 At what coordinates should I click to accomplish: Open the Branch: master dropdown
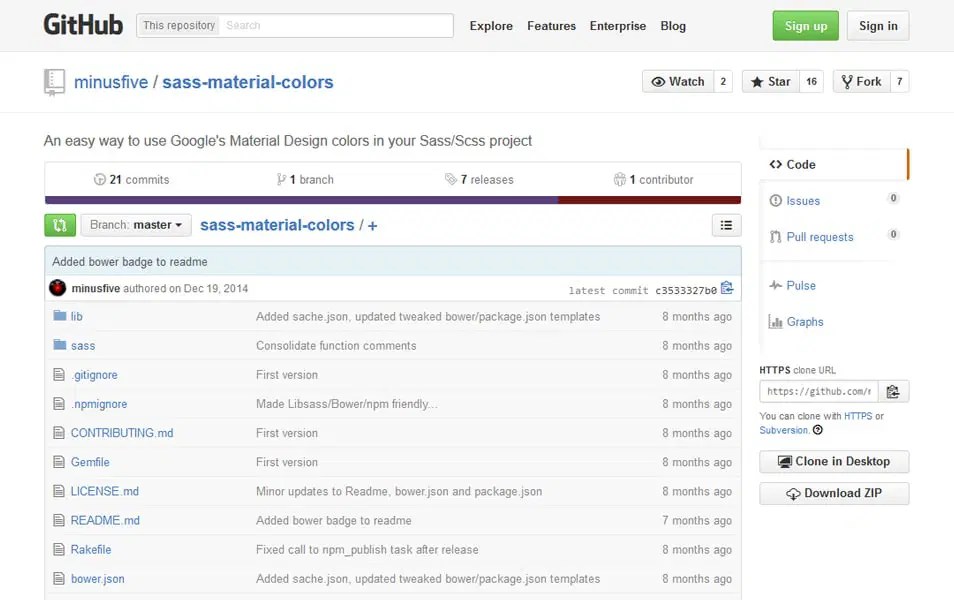point(136,225)
